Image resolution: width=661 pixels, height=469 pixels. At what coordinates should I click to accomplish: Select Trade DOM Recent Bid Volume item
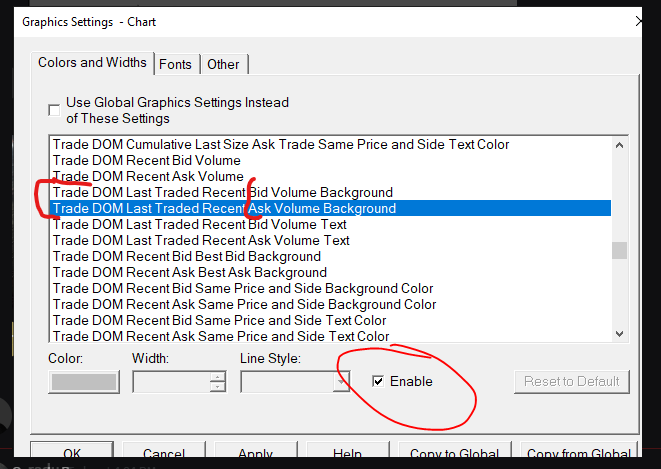coord(147,160)
